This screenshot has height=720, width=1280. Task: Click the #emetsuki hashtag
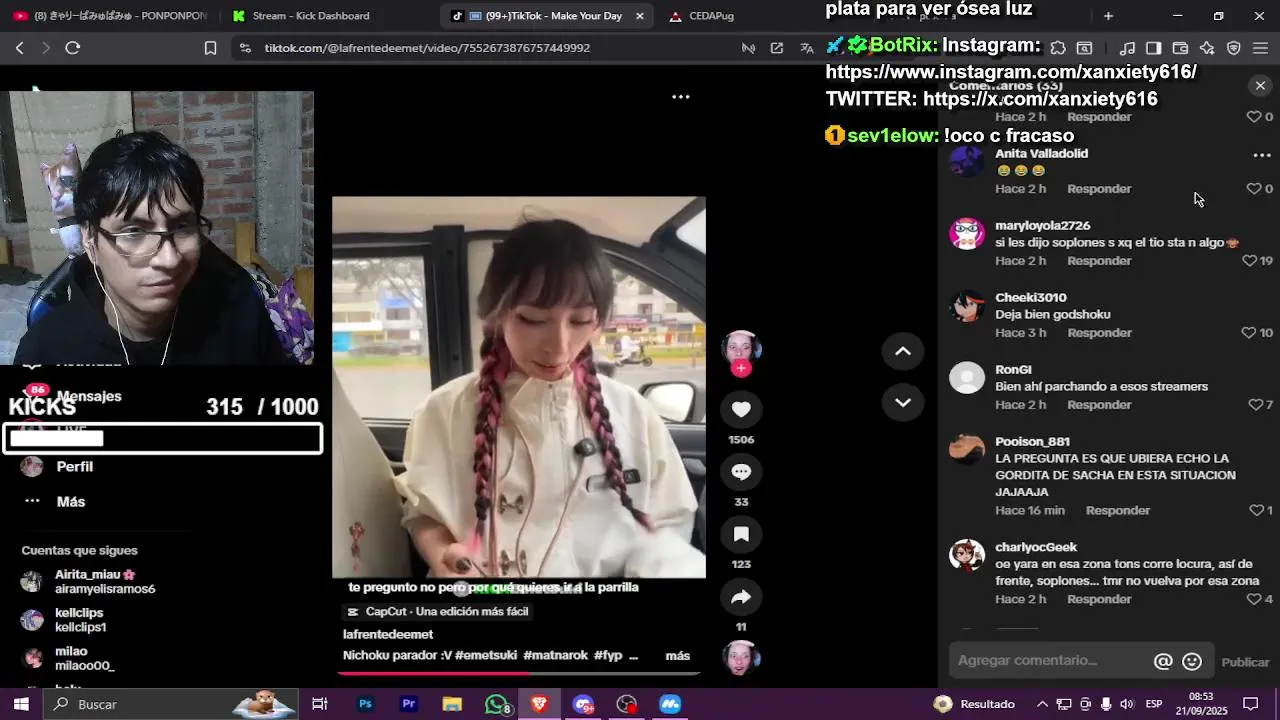486,656
